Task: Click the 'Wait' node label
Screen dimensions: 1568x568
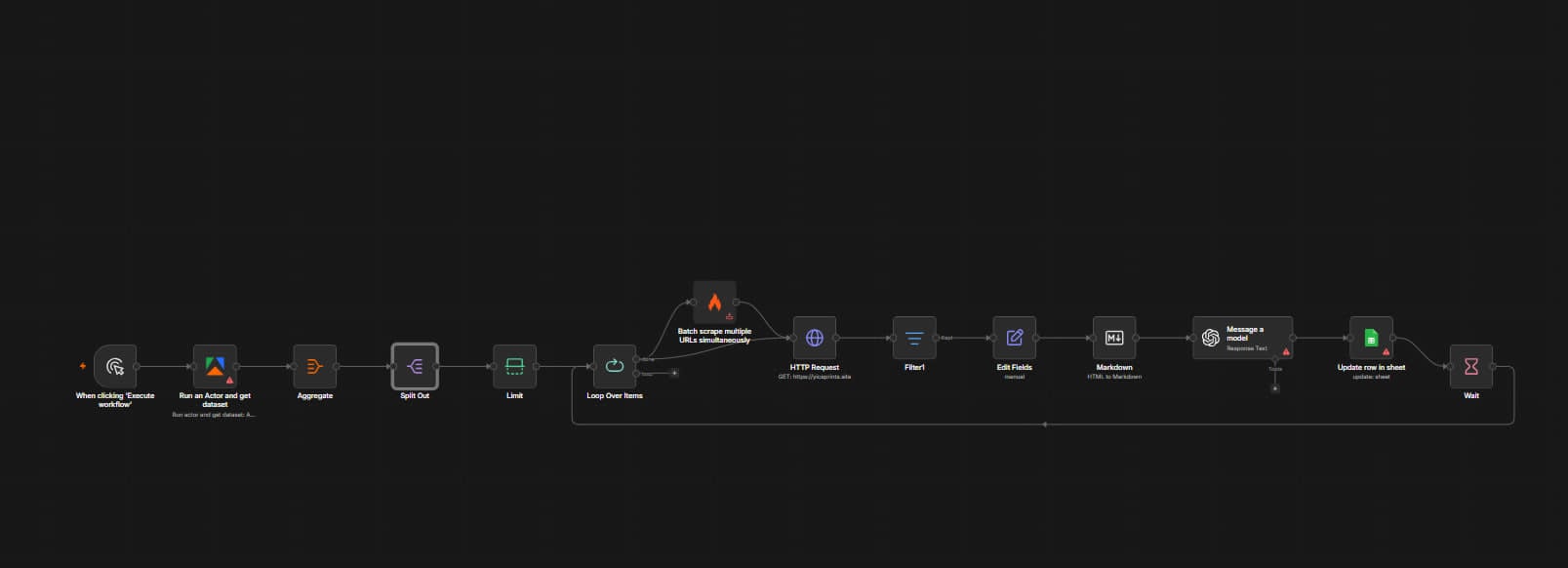Action: [x=1471, y=395]
